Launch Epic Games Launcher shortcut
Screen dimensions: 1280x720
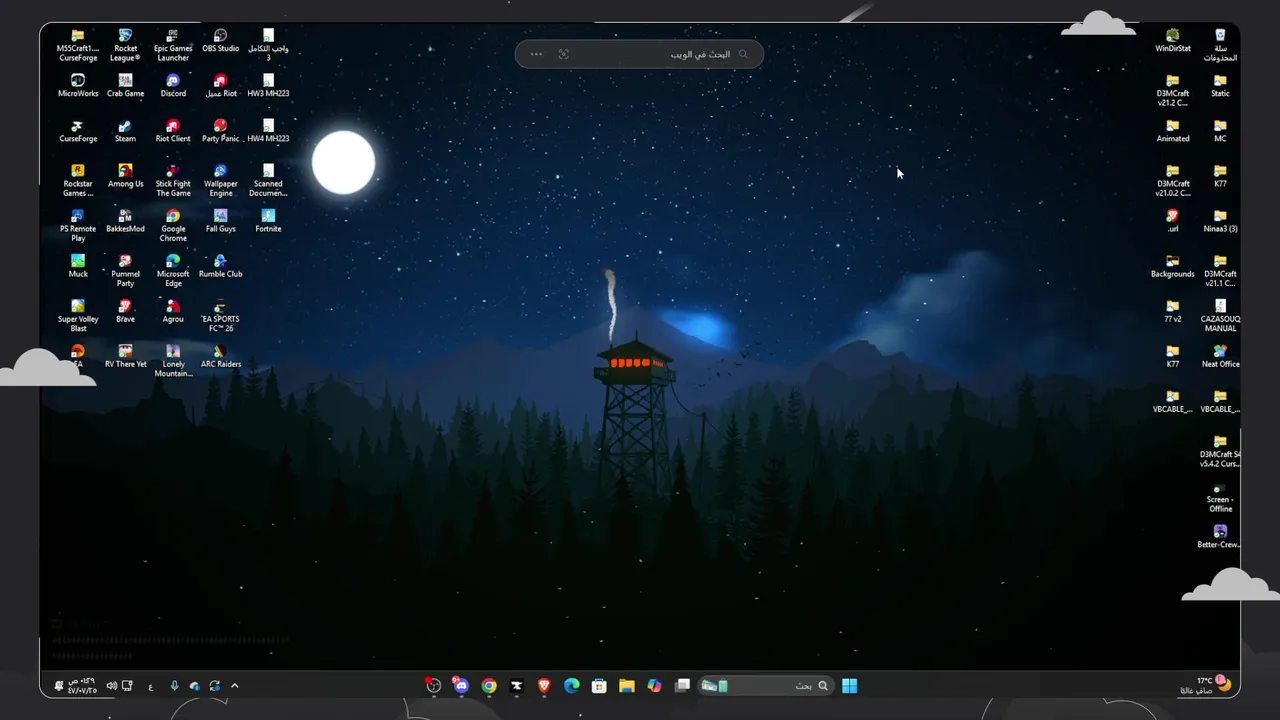(x=173, y=45)
